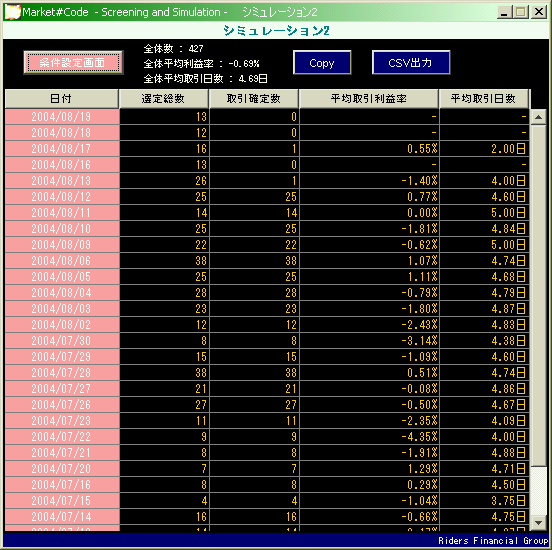
Task: Click the 平均取引利益率 column header
Action: point(369,99)
